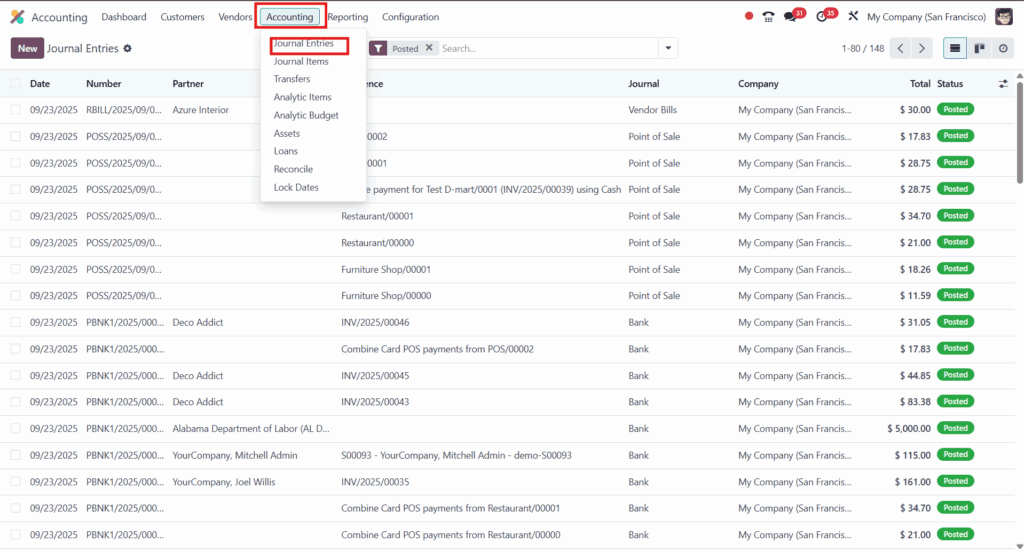The image size is (1024, 551).
Task: Open the optional columns adjuster
Action: pos(1003,84)
